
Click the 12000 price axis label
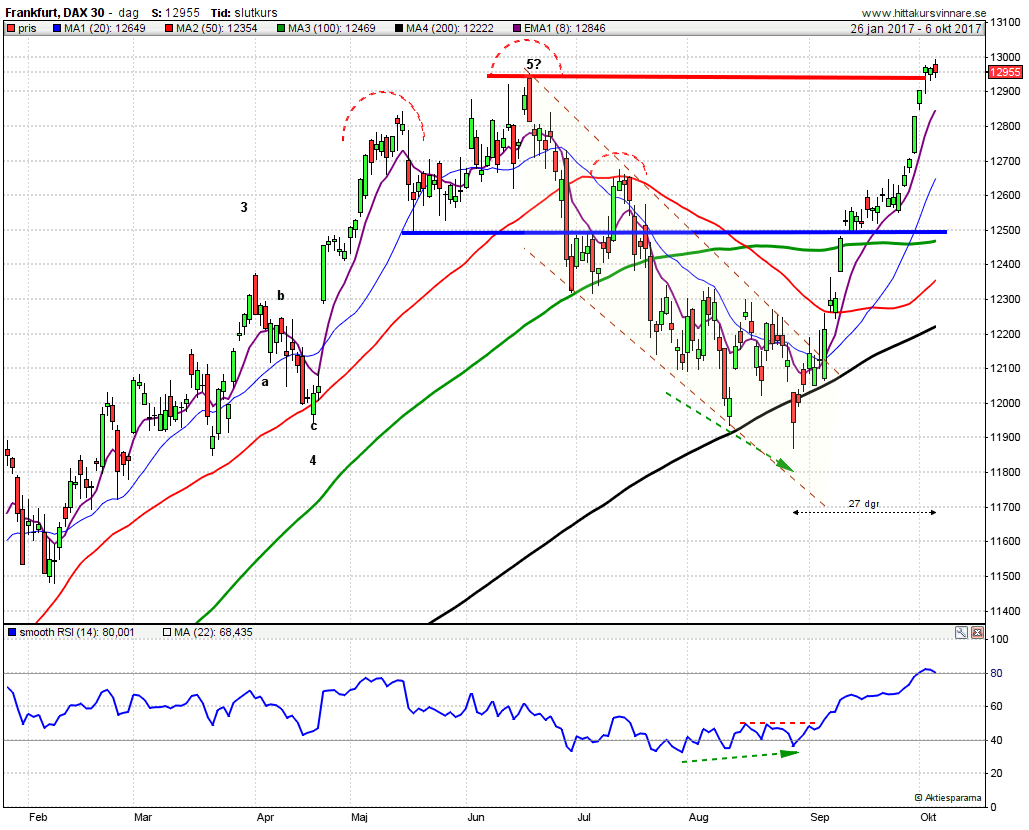tap(1005, 404)
